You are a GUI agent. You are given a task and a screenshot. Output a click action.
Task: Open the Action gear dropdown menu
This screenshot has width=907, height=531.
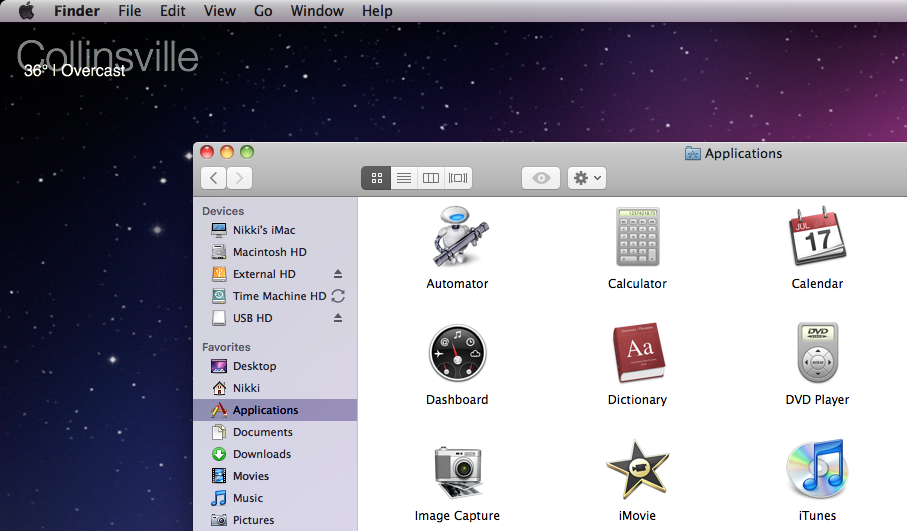coord(587,178)
